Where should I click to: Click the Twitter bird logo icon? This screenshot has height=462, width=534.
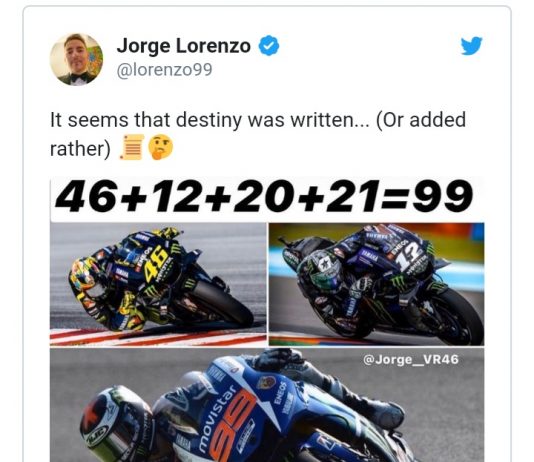[x=472, y=46]
